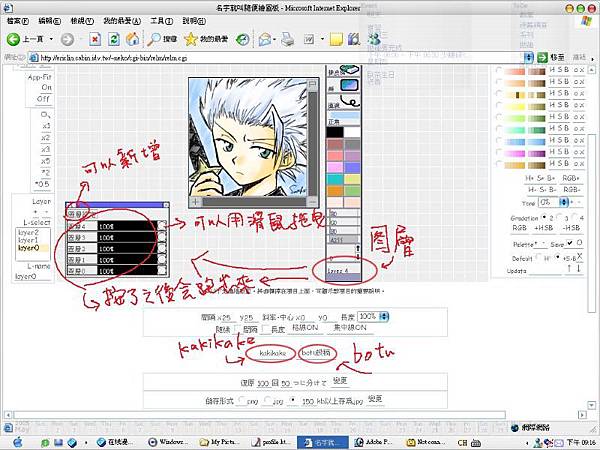Set Gradation to 4

tap(574, 217)
